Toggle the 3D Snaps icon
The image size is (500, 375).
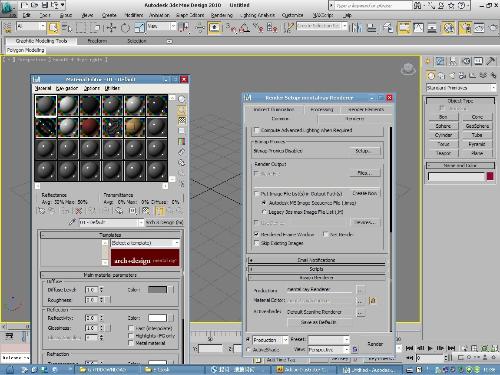click(231, 28)
